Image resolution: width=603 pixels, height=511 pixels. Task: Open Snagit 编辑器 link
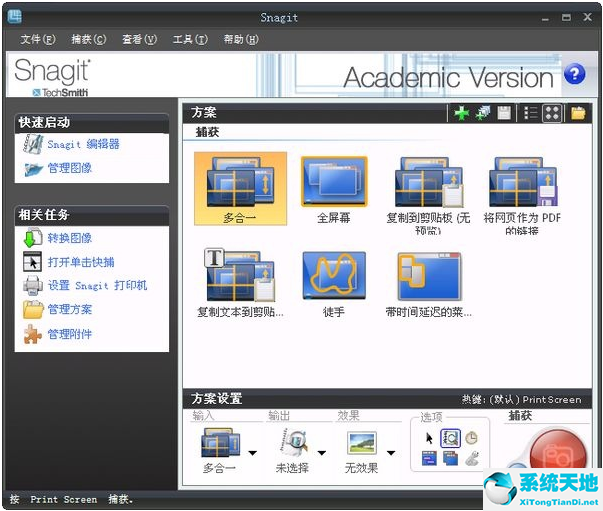[x=83, y=144]
